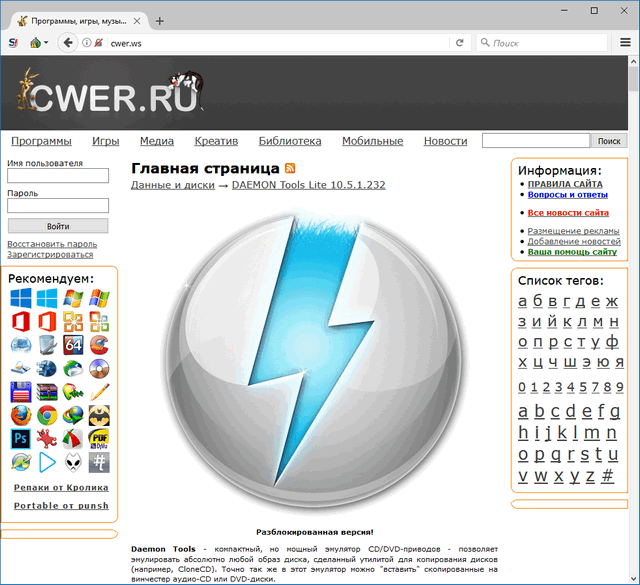Click the red CCleaner icon
This screenshot has width=640, height=585.
tap(99, 345)
